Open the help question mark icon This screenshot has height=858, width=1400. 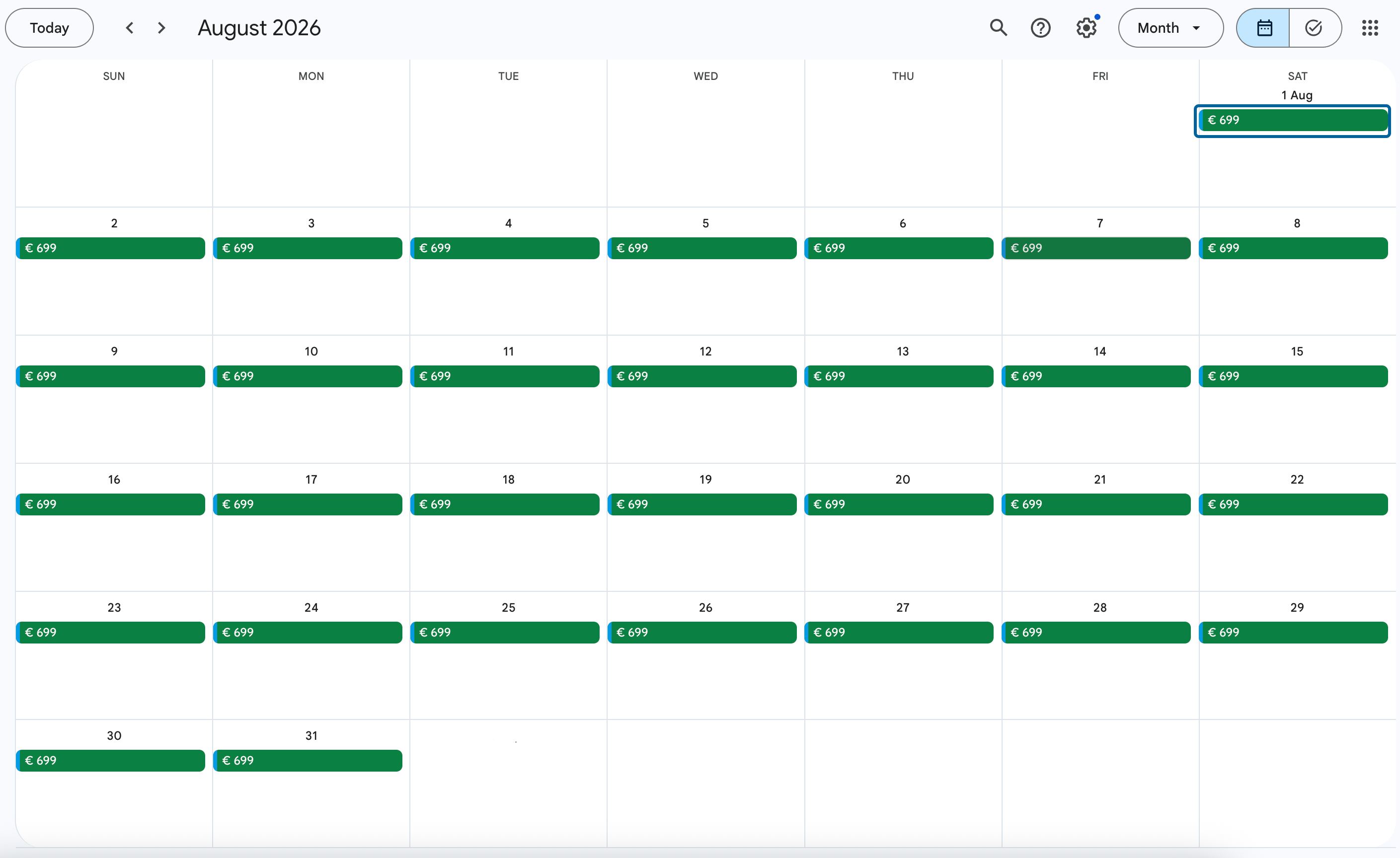[x=1040, y=28]
